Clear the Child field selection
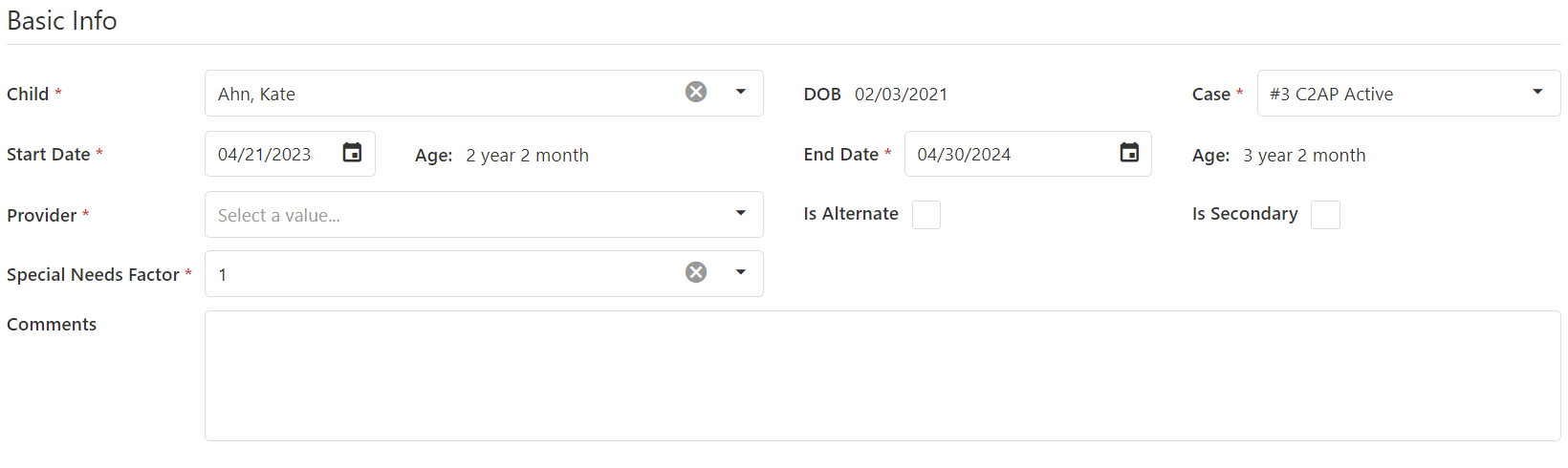1568x468 pixels. point(696,92)
